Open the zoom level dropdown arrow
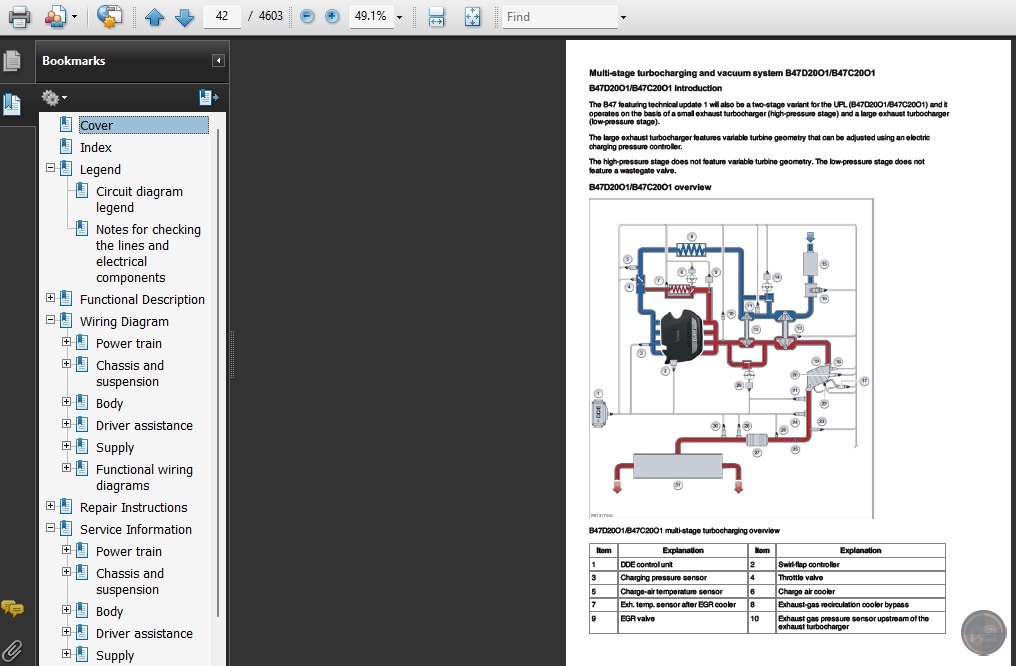 click(x=399, y=17)
